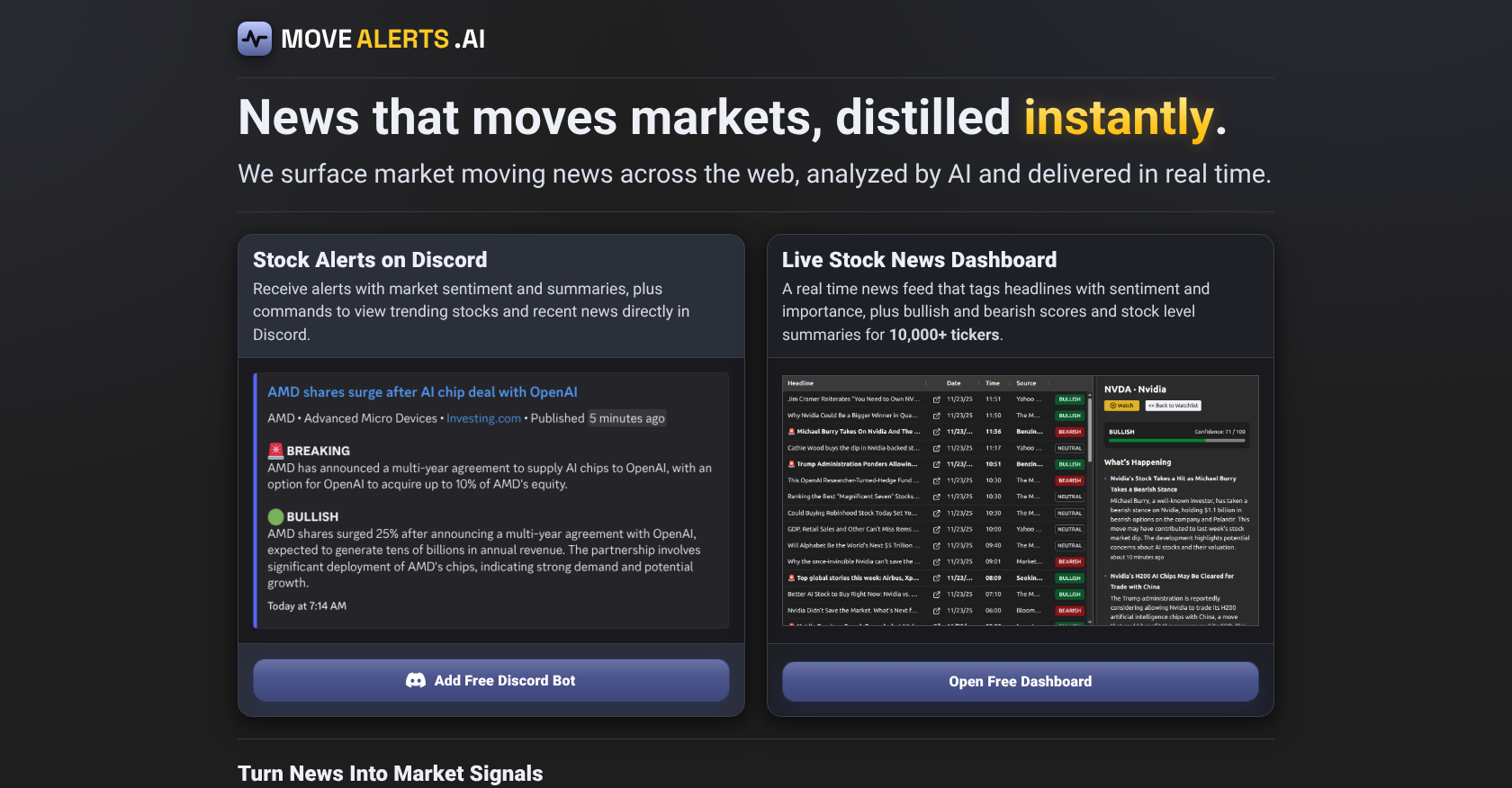Click siren icon beside Top global stories headline
Image resolution: width=1512 pixels, height=788 pixels.
791,578
